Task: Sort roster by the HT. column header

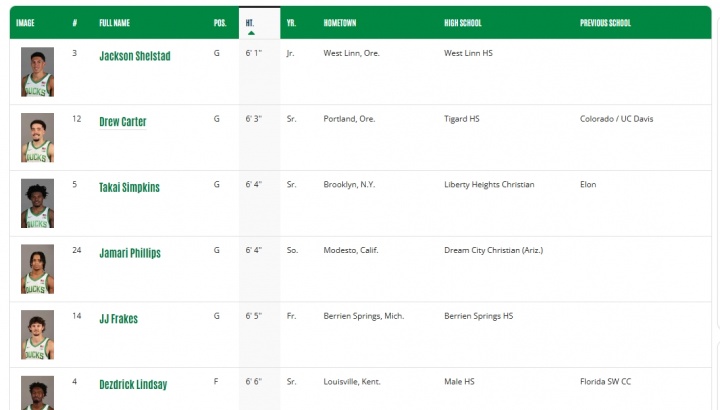Action: click(250, 22)
